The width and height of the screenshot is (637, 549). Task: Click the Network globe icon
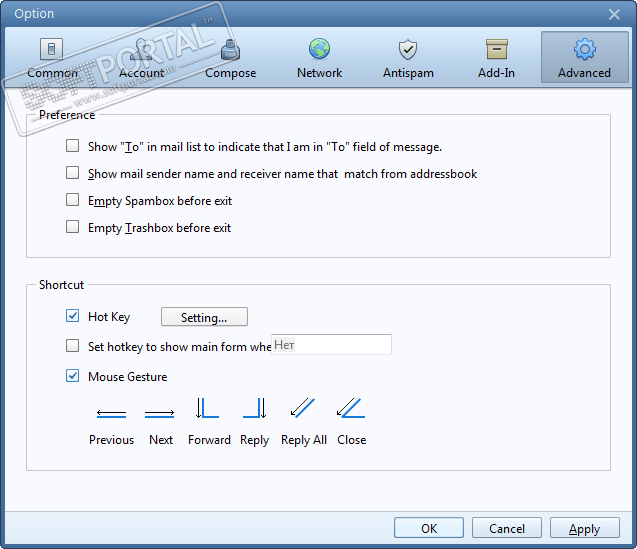coord(319,49)
